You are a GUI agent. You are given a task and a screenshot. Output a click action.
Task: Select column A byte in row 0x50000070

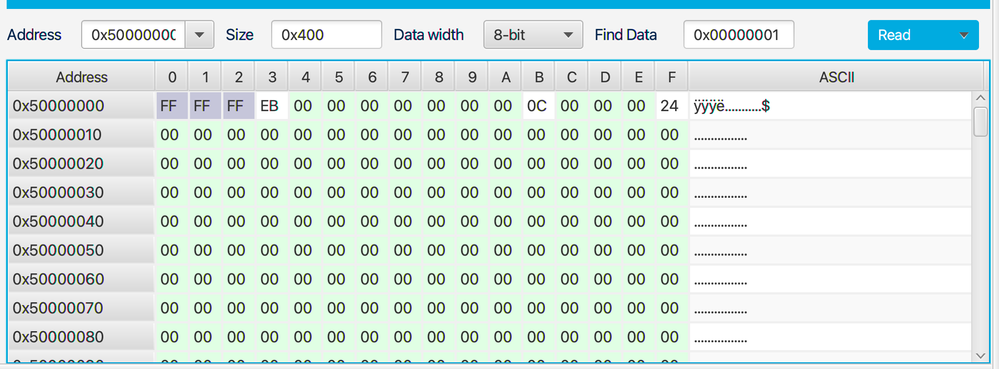coord(505,308)
